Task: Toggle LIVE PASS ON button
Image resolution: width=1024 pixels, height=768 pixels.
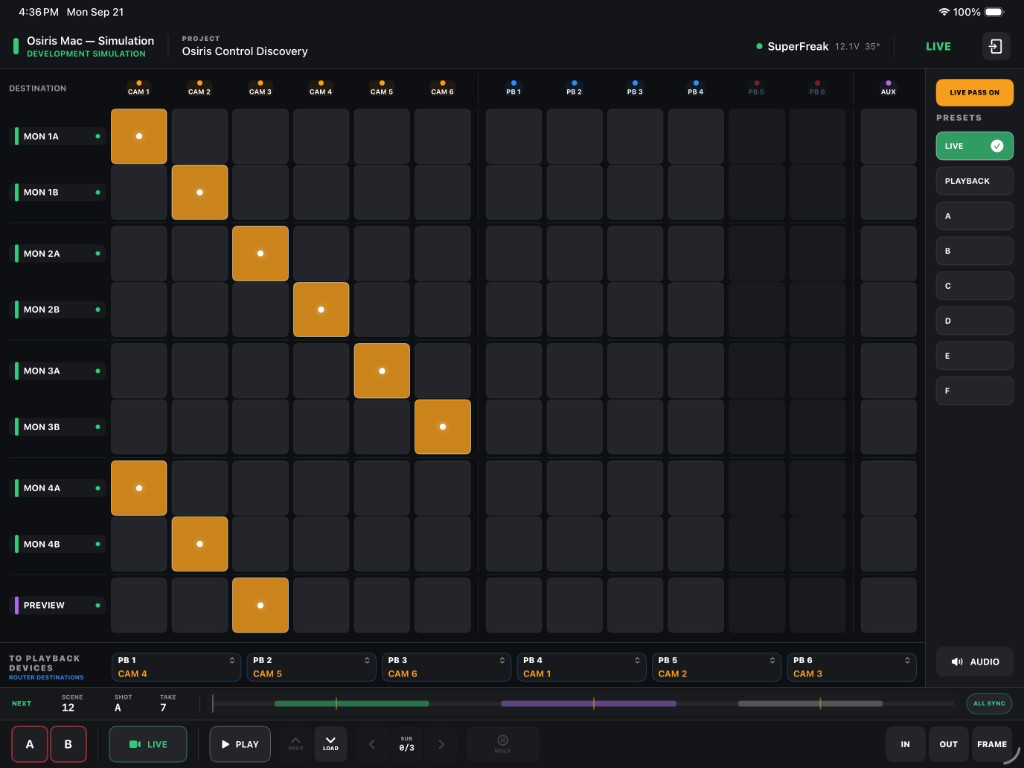Action: 974,92
